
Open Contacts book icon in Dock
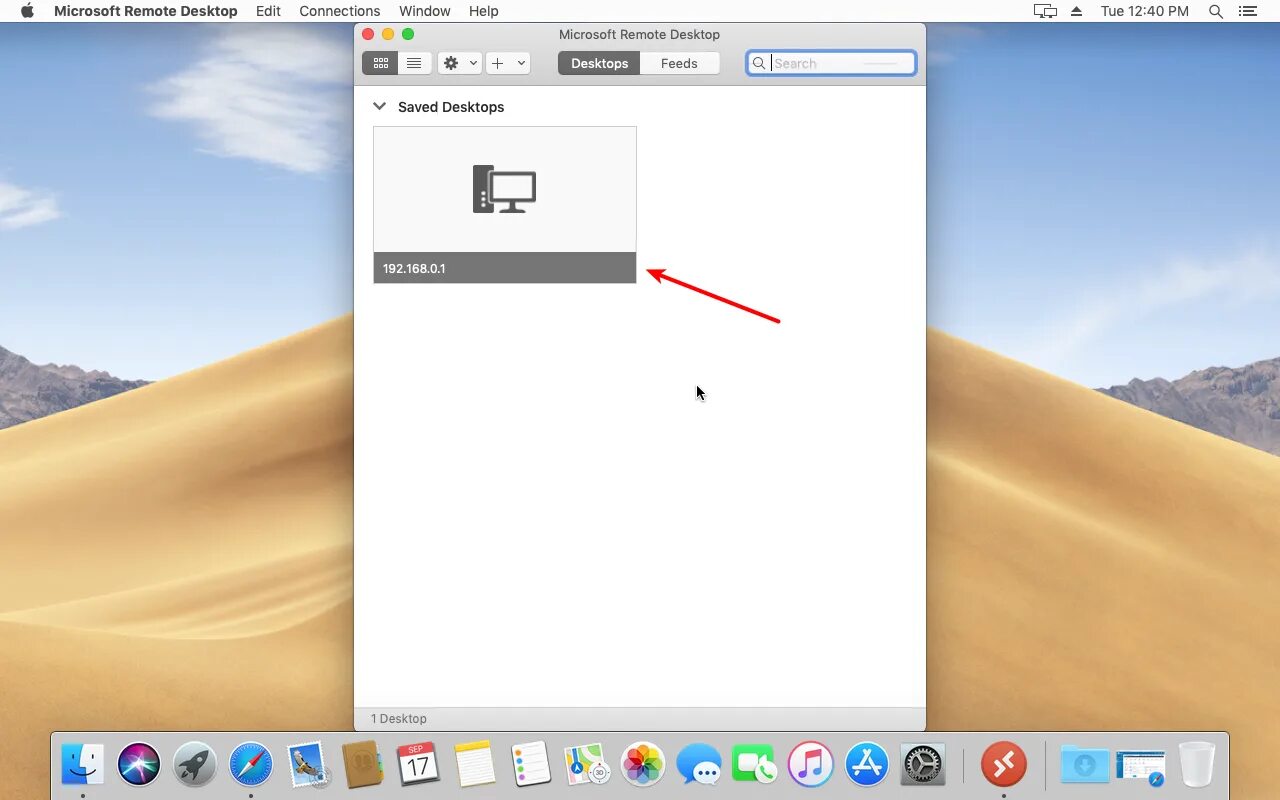coord(363,765)
